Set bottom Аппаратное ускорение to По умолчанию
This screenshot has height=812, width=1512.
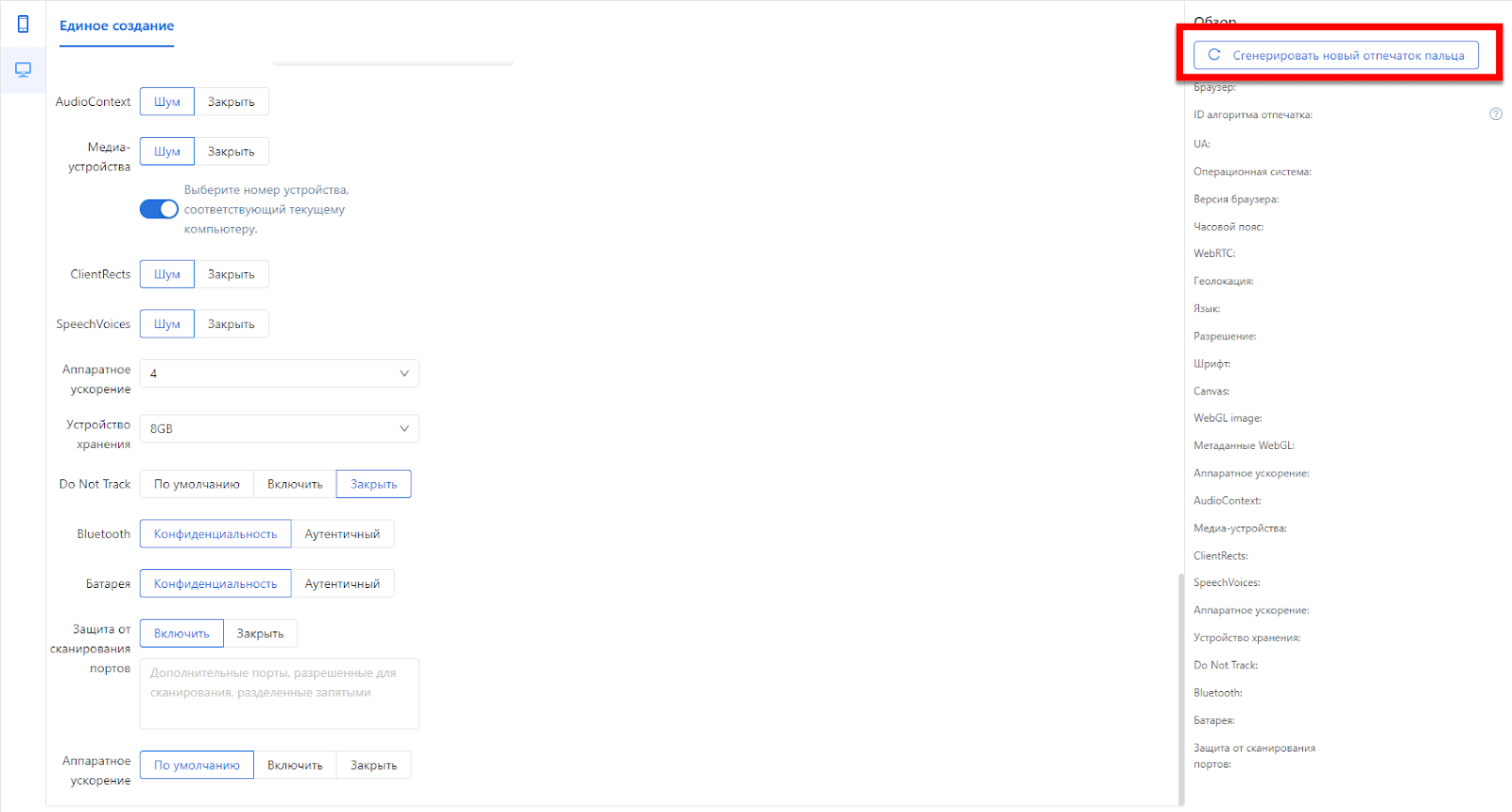click(x=197, y=765)
